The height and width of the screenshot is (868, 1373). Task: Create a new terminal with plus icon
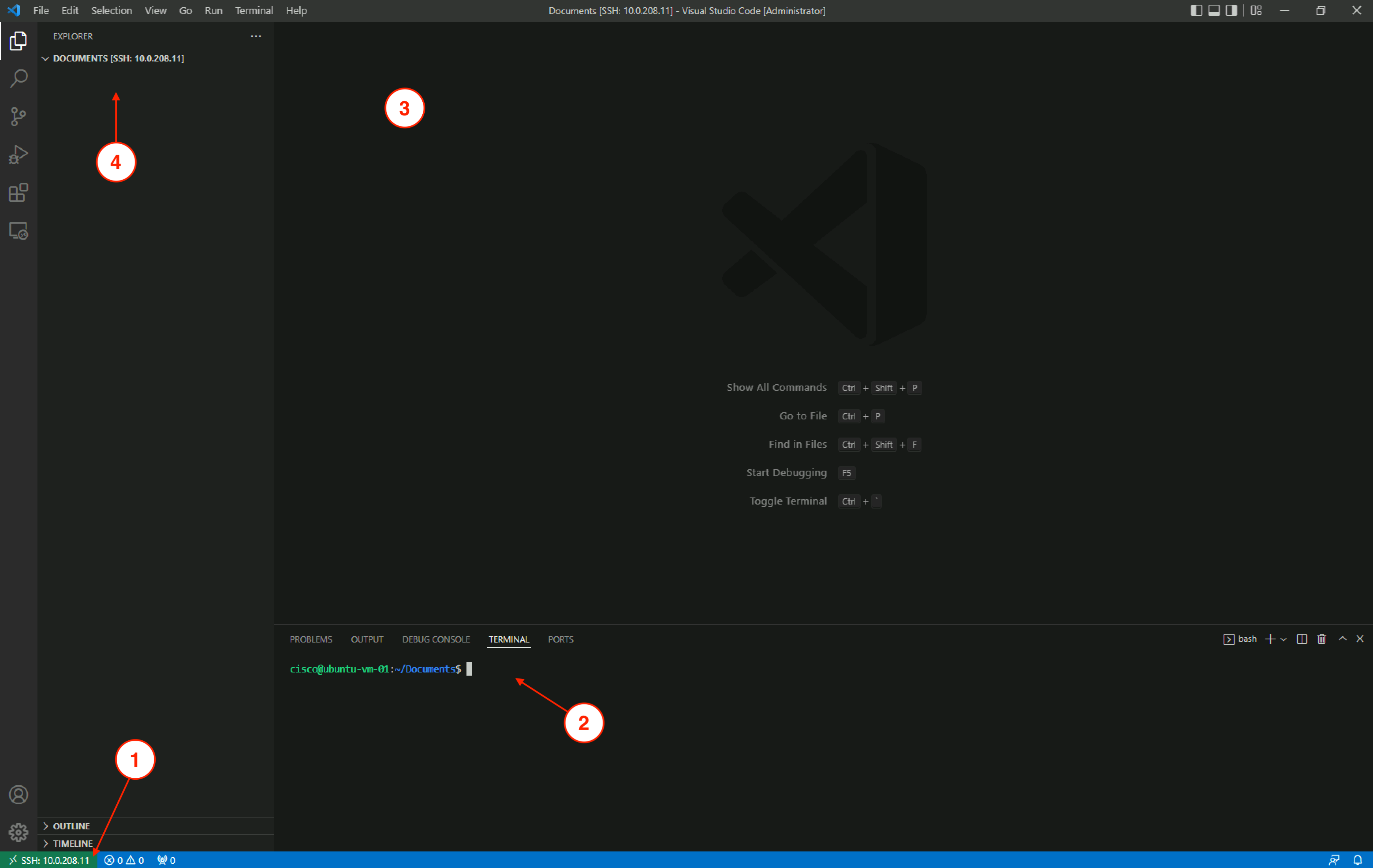coord(1270,639)
